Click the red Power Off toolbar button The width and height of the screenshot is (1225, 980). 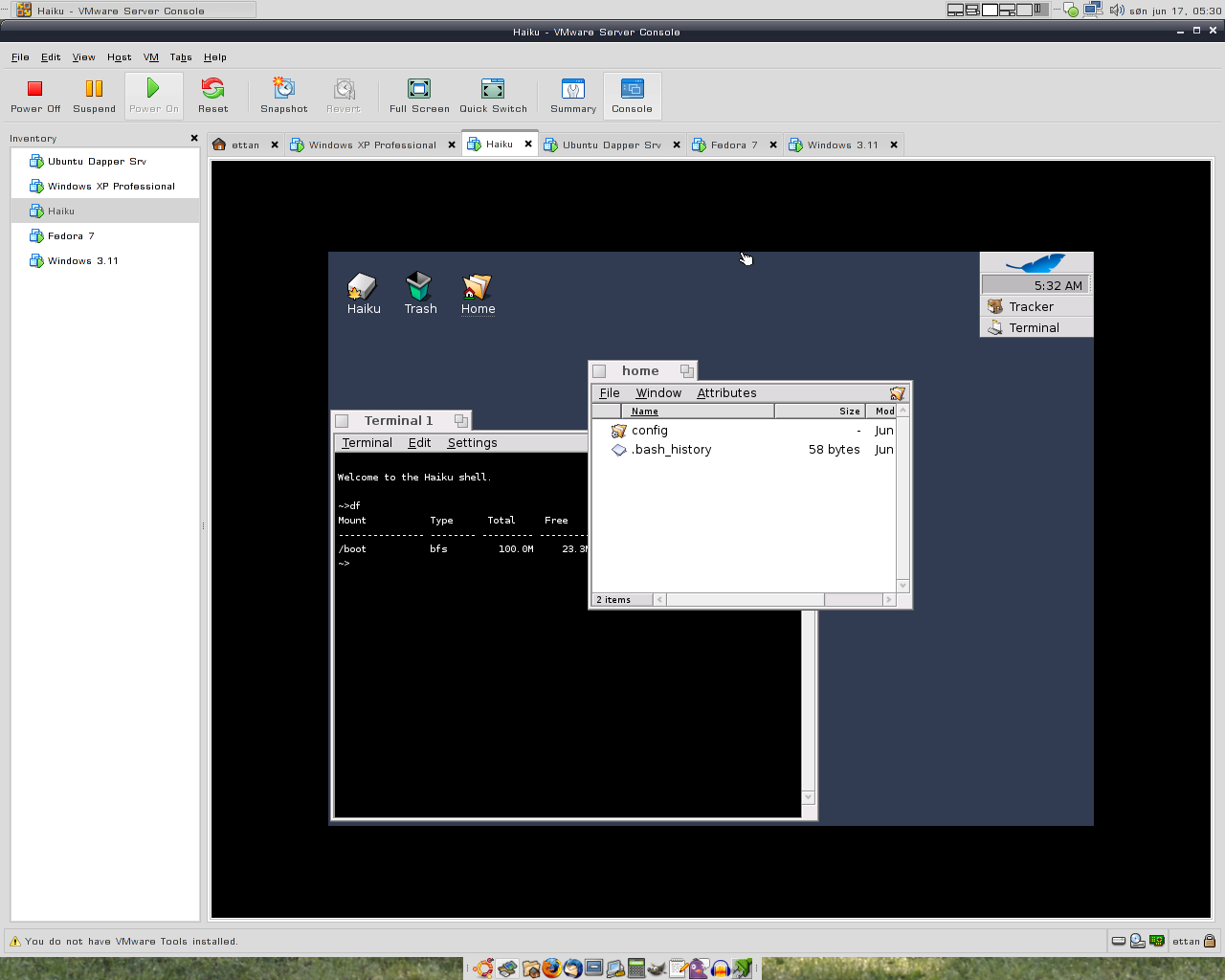point(35,96)
